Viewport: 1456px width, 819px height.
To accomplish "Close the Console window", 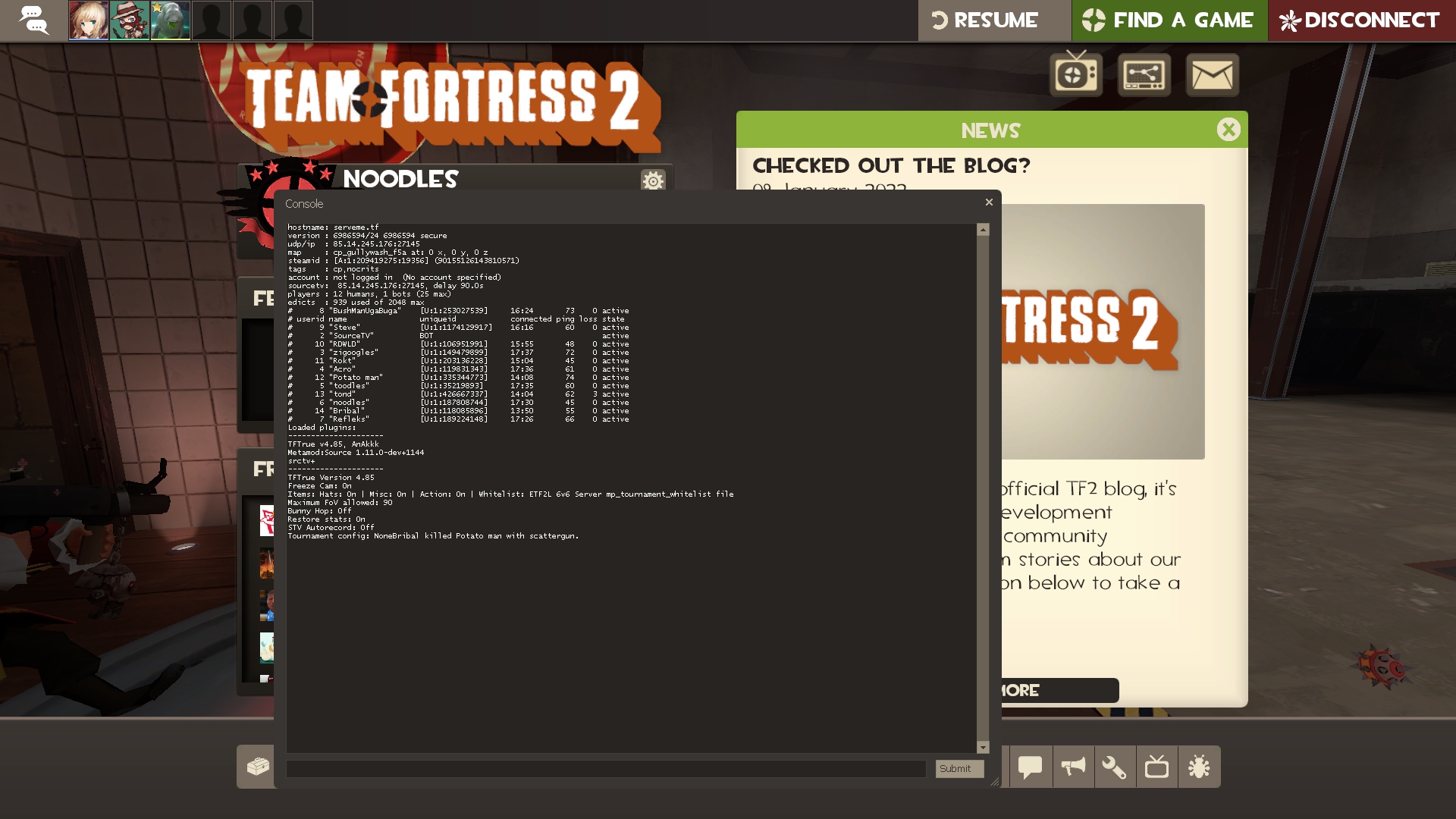I will [x=989, y=202].
